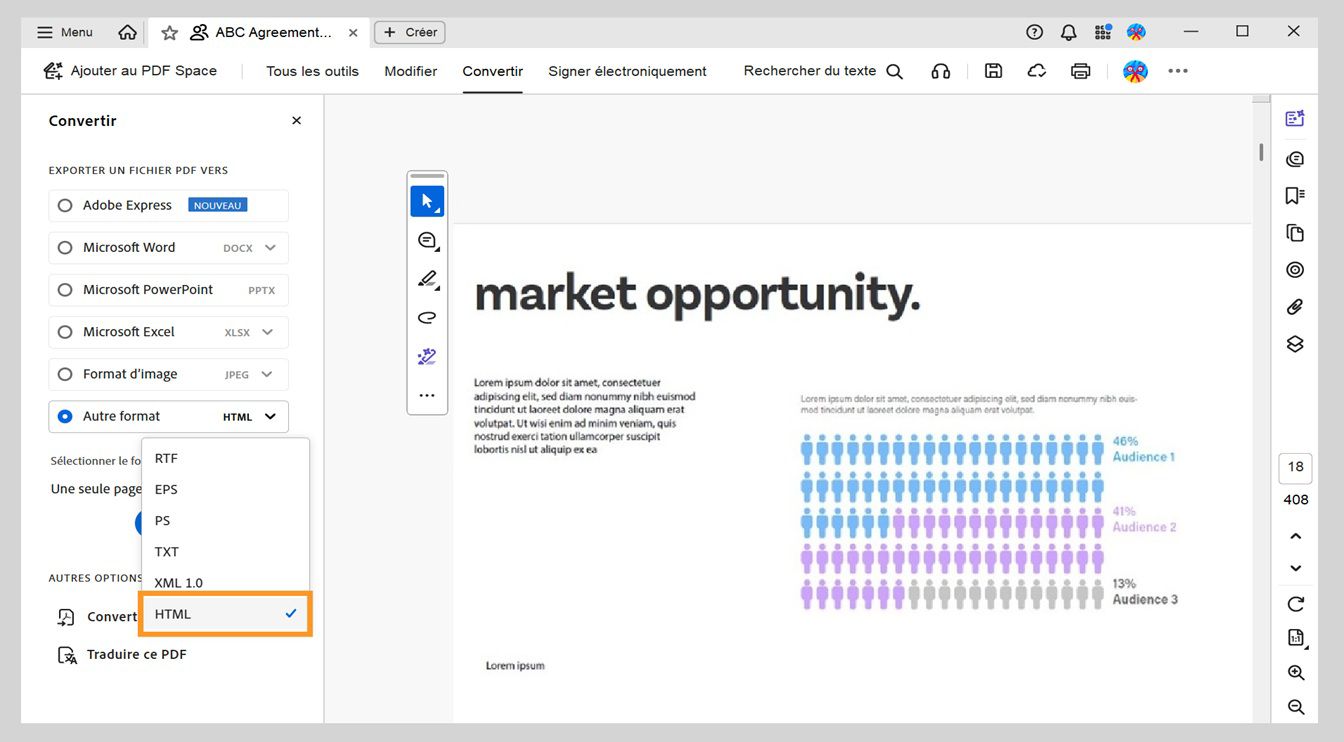Open more tools via the ellipsis in the floating toolbar

coord(427,394)
